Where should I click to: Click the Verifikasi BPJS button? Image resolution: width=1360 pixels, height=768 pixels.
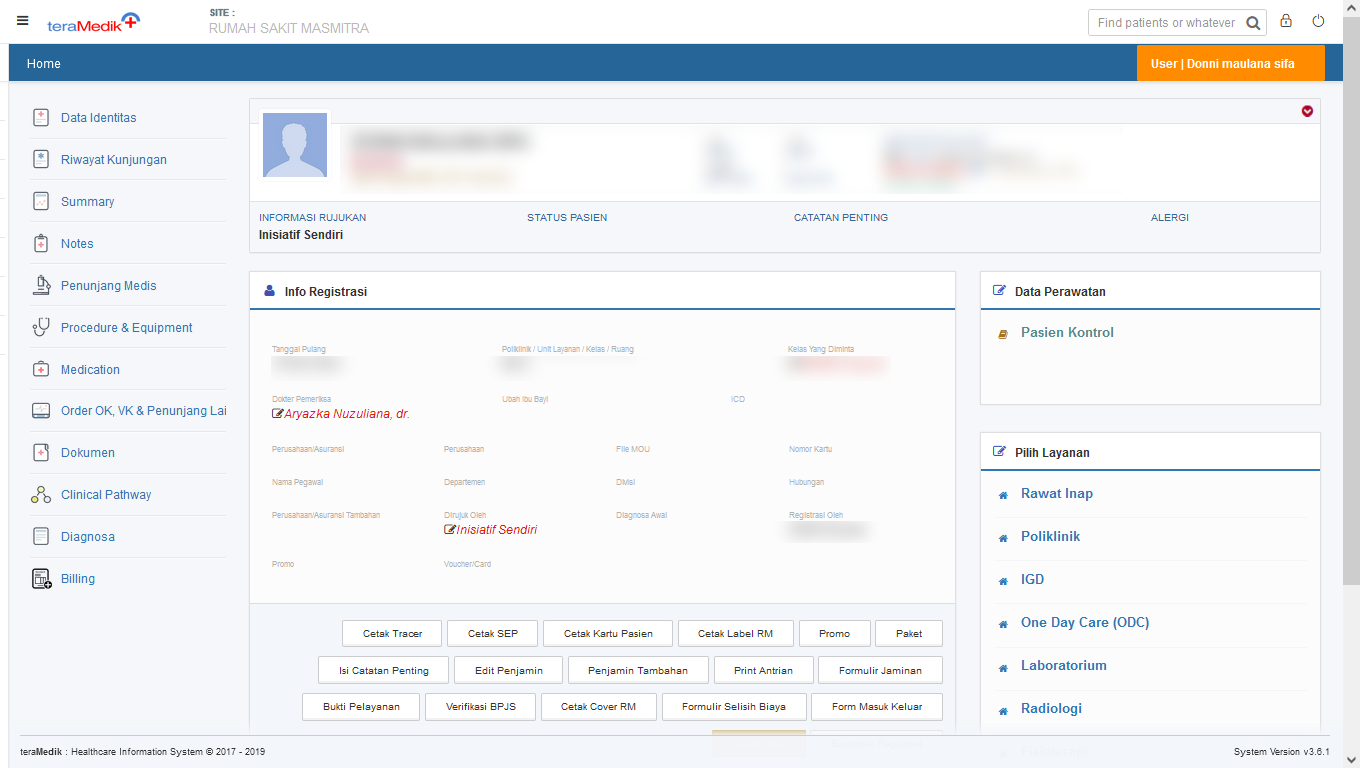(481, 706)
